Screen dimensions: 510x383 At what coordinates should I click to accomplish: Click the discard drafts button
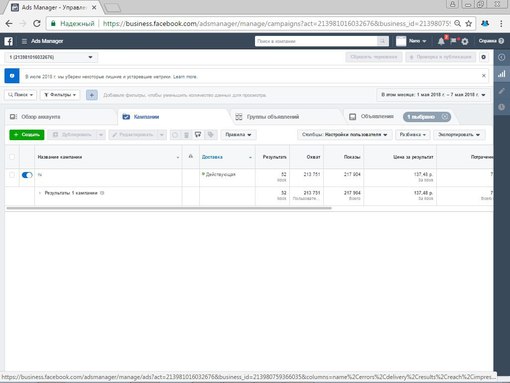pyautogui.click(x=374, y=57)
